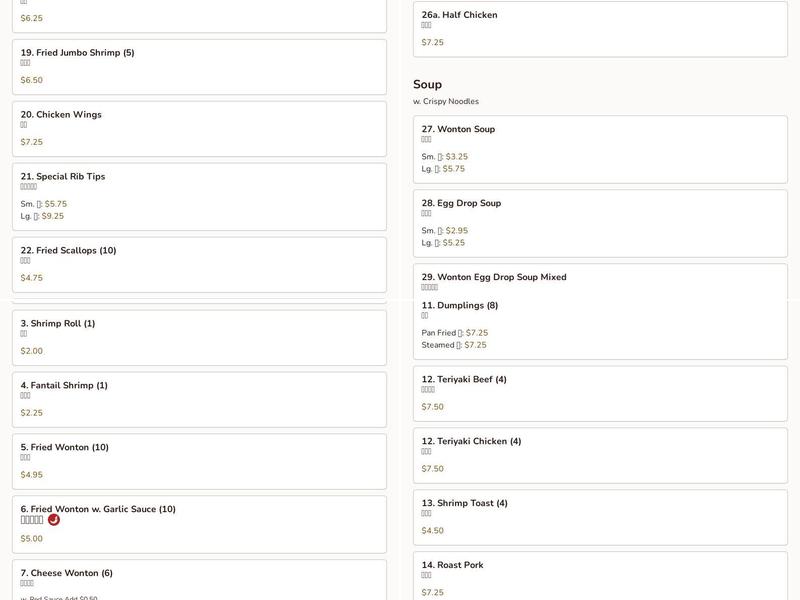This screenshot has width=800, height=600.
Task: Select the Chicken Wings menu item
Action: pos(199,128)
